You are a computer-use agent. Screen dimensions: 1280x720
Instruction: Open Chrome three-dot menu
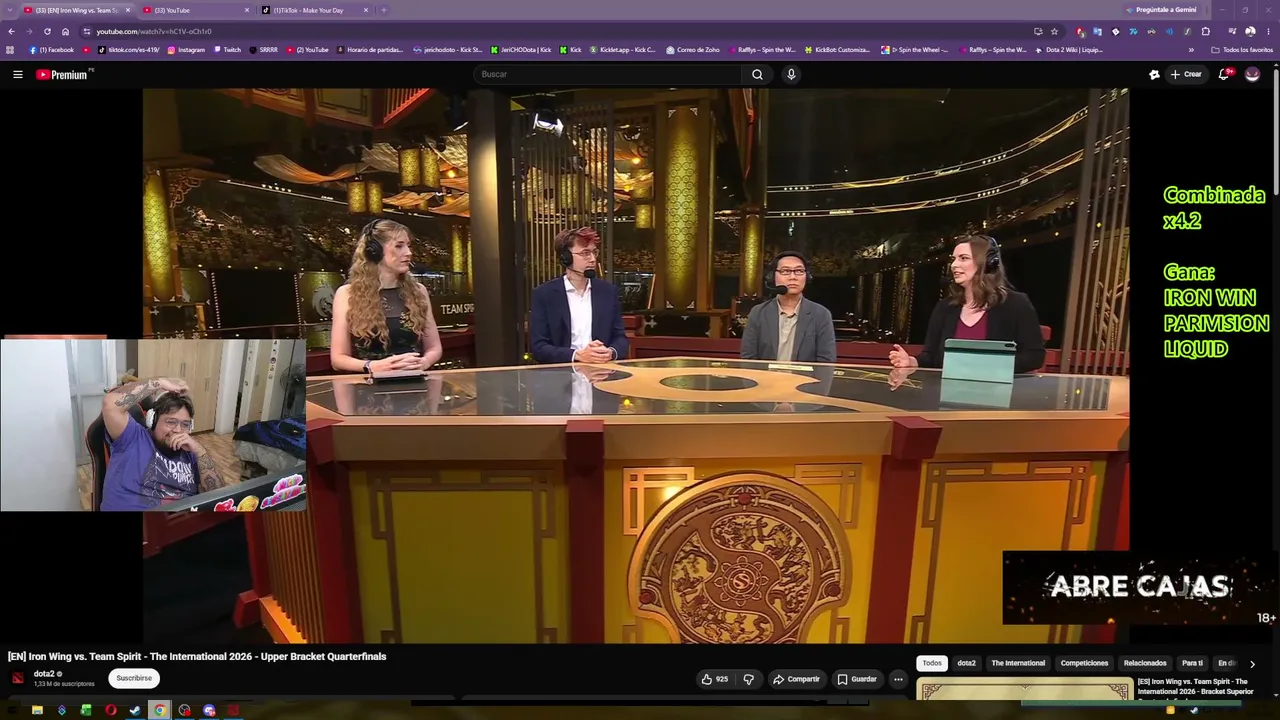[x=1268, y=31]
